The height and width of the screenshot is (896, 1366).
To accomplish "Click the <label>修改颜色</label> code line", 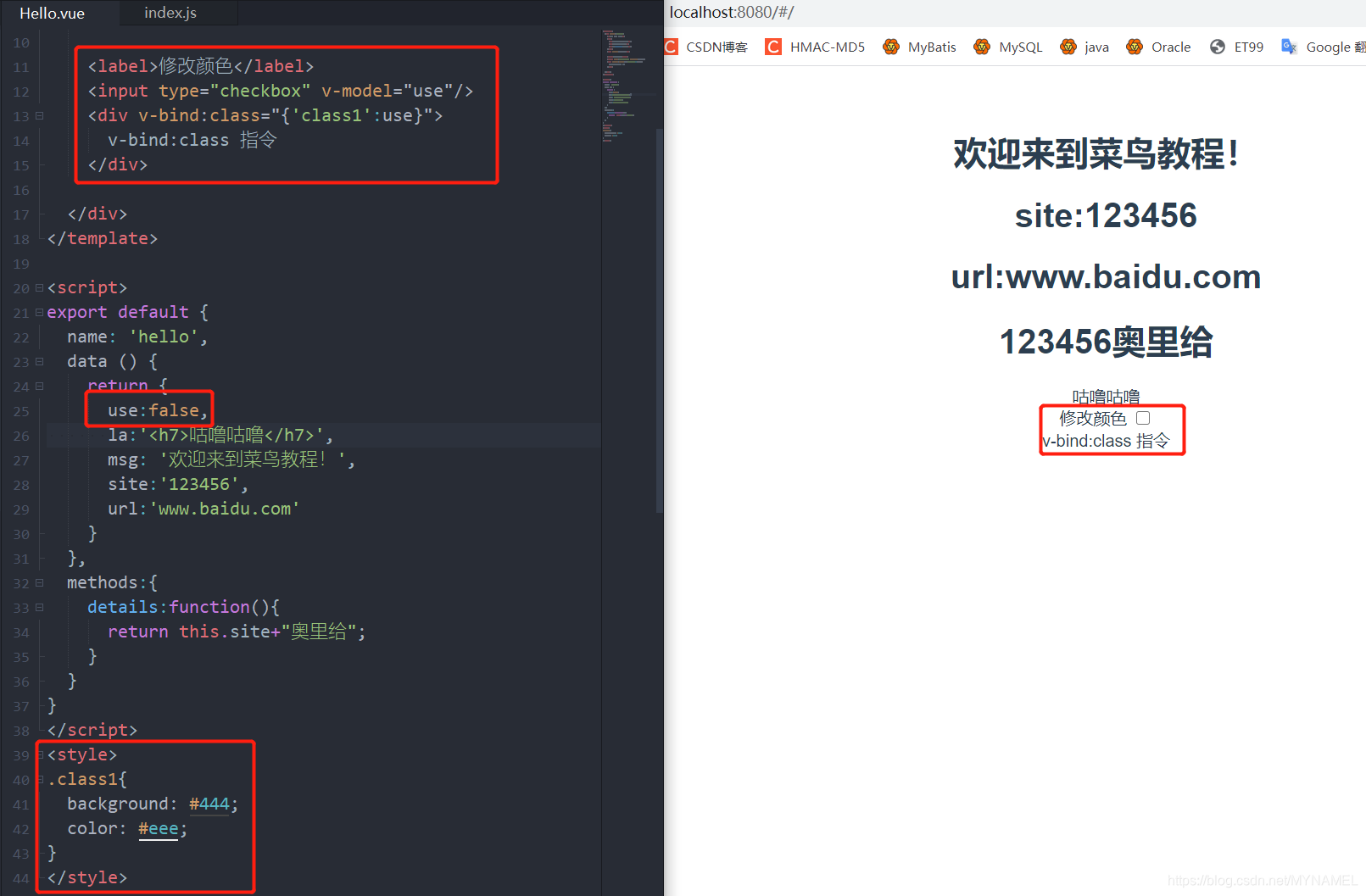I will point(201,66).
